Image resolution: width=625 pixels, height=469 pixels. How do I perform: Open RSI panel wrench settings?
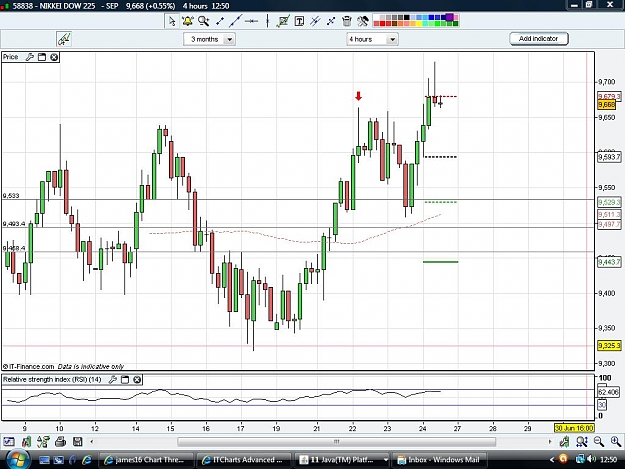pos(113,379)
